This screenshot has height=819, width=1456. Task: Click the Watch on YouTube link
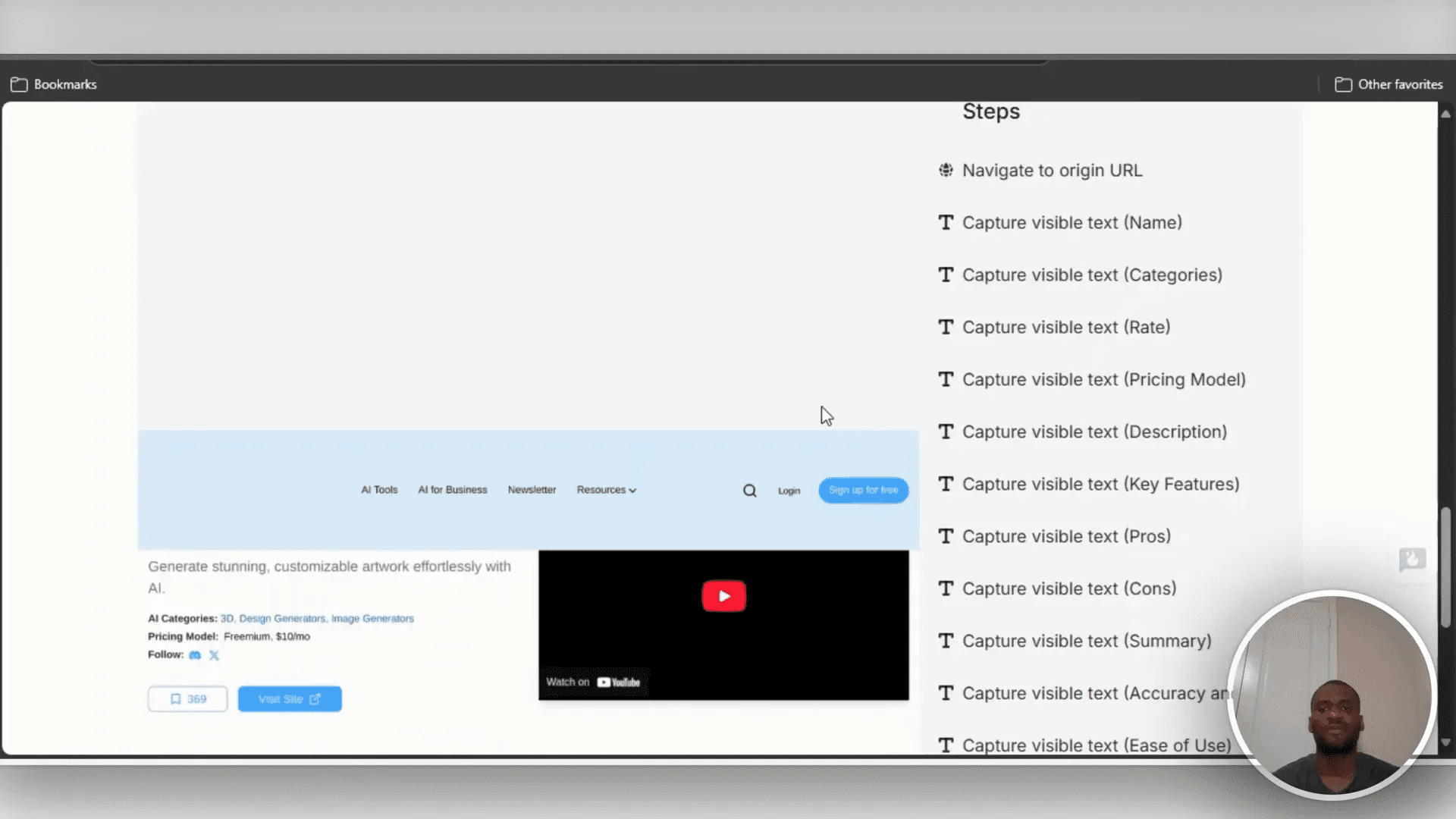pyautogui.click(x=594, y=682)
